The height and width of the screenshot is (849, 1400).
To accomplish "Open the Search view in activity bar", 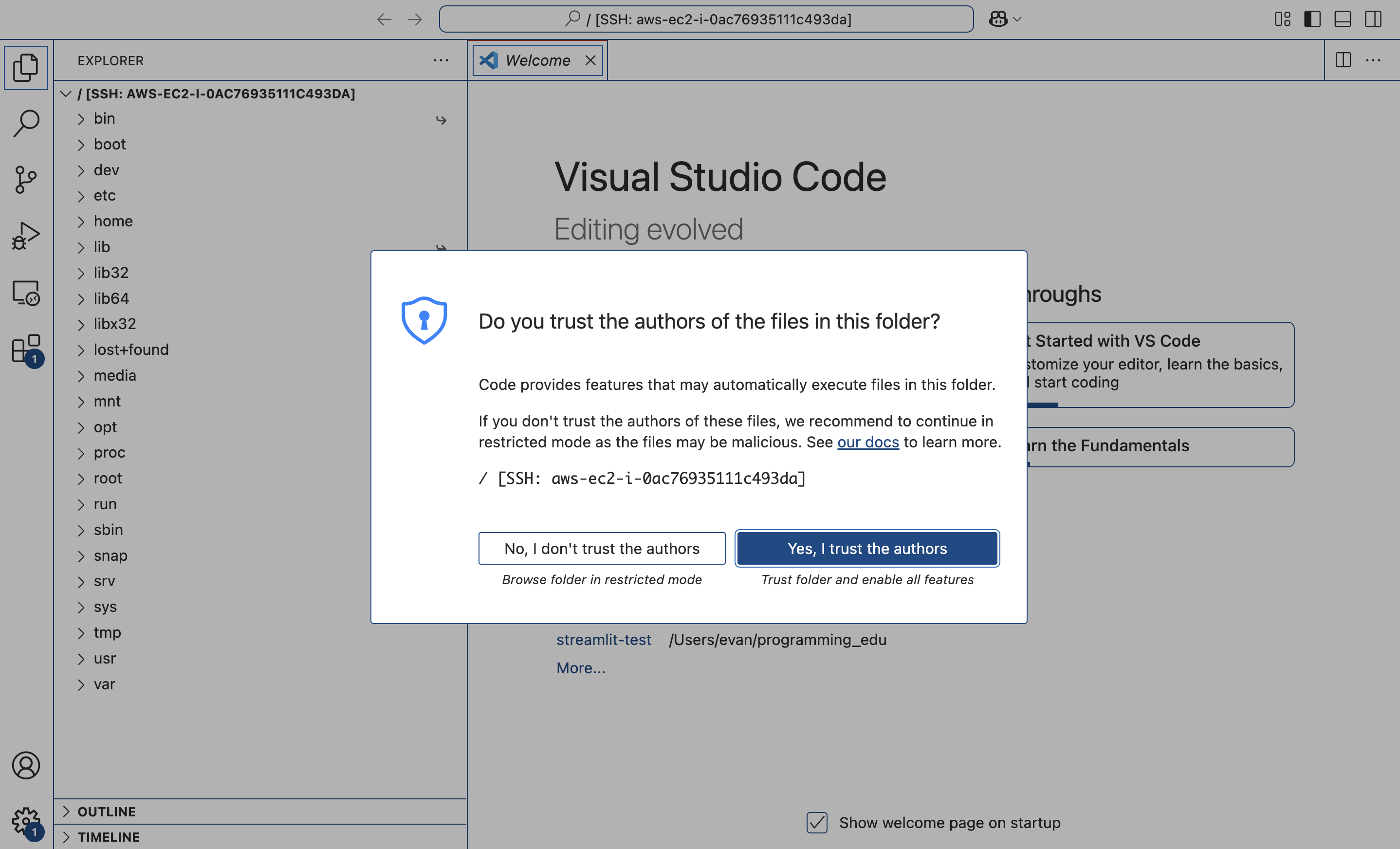I will (x=26, y=123).
